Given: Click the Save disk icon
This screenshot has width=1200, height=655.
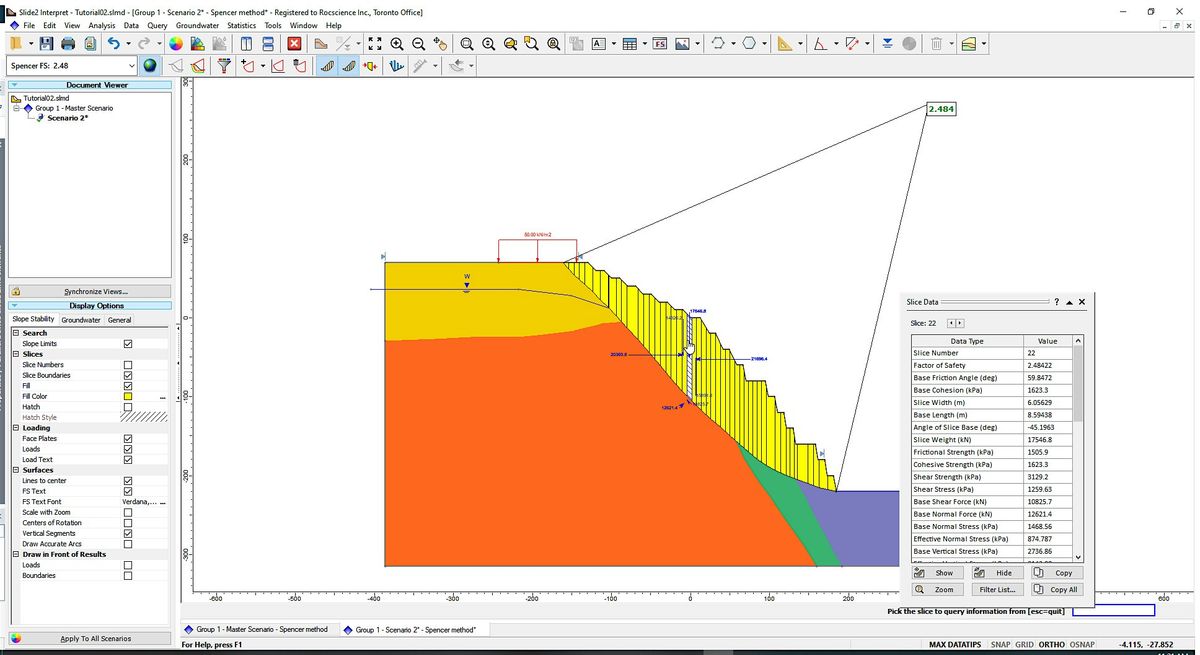Looking at the screenshot, I should pos(46,44).
